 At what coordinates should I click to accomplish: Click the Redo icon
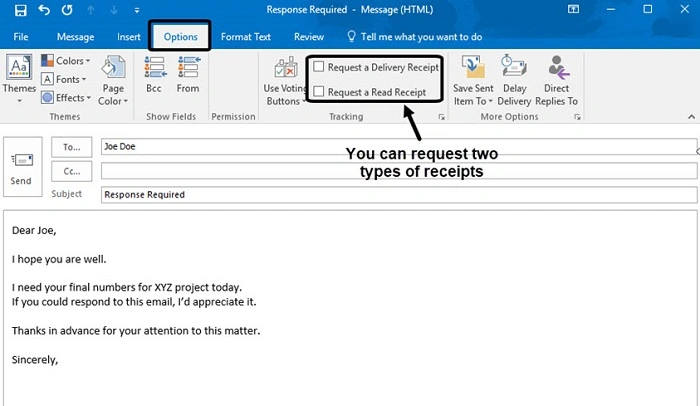click(x=67, y=10)
